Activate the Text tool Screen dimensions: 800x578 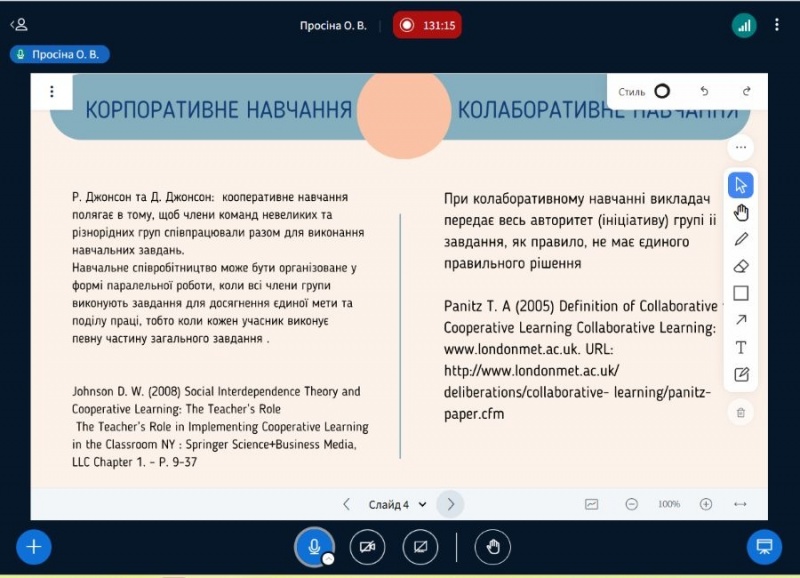point(741,348)
